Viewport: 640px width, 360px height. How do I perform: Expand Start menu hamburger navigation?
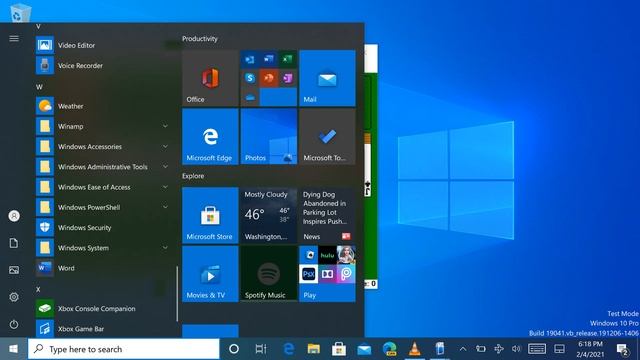pyautogui.click(x=14, y=38)
